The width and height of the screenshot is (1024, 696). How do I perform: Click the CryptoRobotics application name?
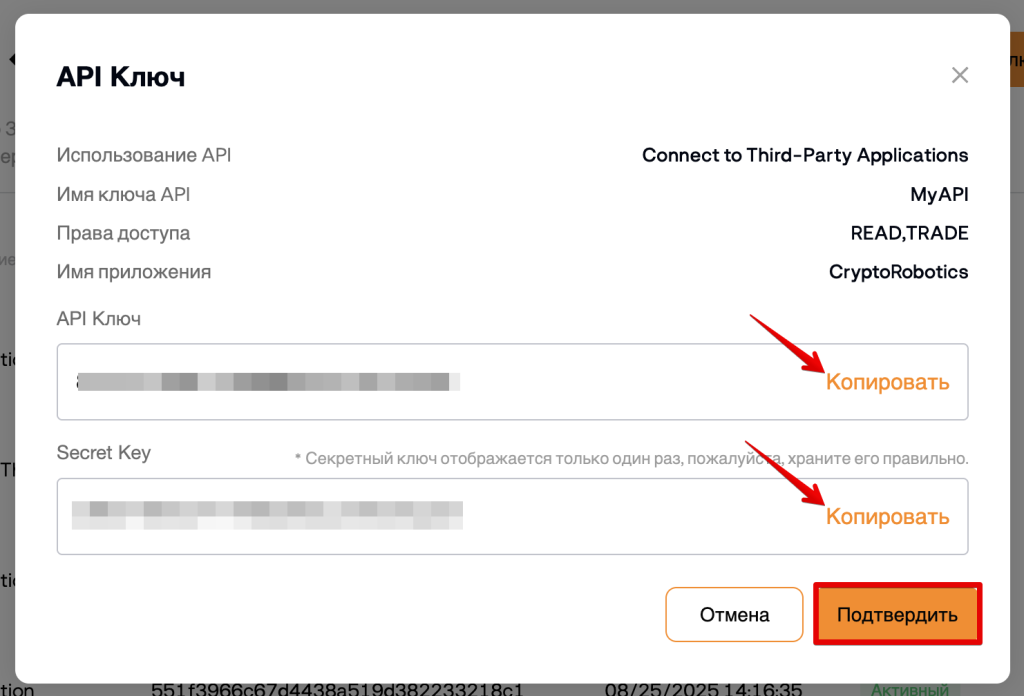coord(898,272)
